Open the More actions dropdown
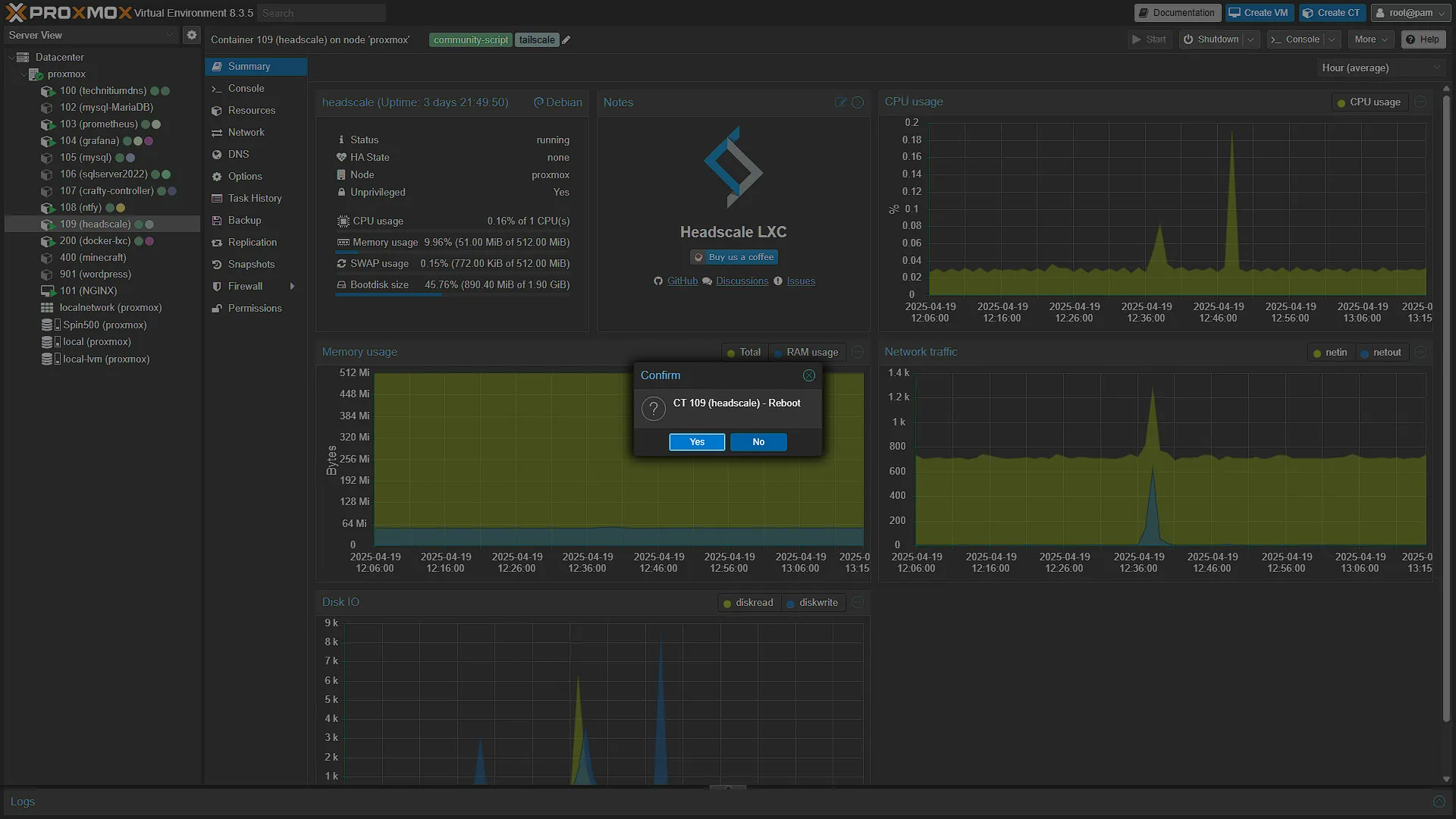Viewport: 1456px width, 819px height. coord(1371,39)
